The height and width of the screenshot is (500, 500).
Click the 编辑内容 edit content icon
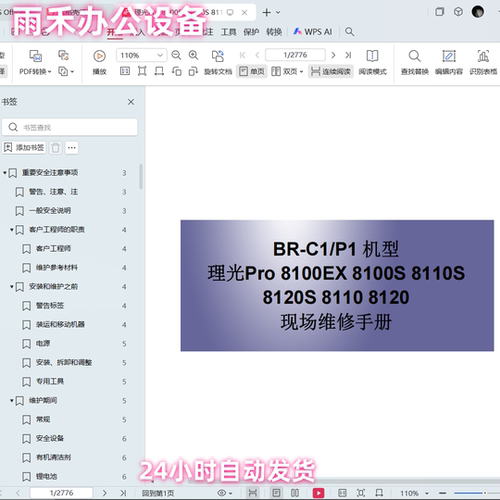tap(449, 56)
